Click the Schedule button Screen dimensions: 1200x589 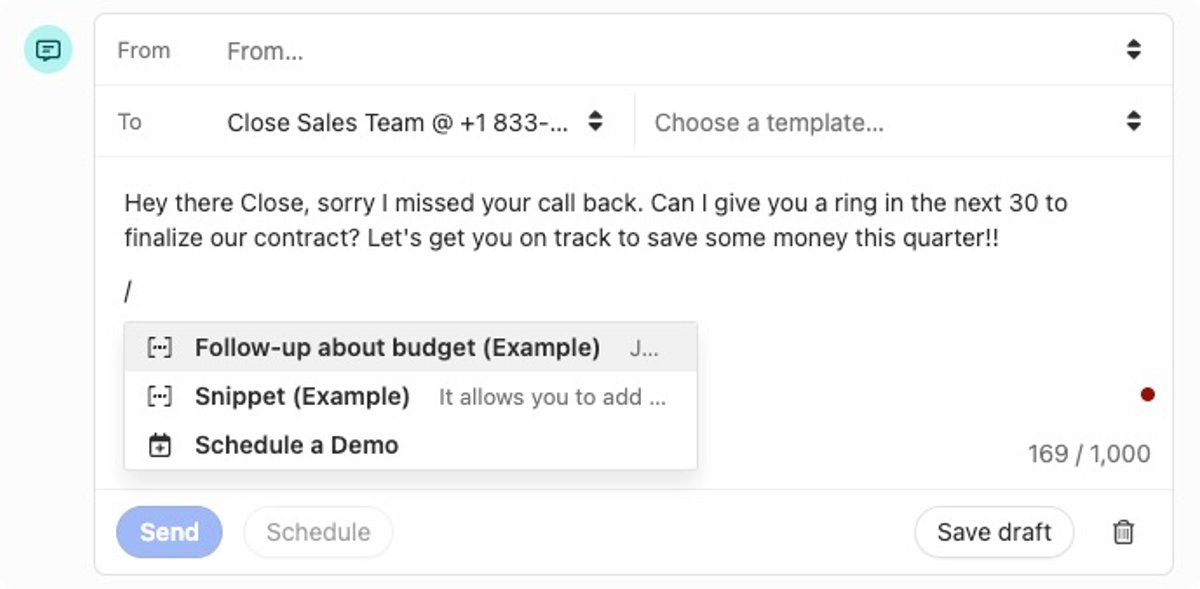(x=318, y=532)
